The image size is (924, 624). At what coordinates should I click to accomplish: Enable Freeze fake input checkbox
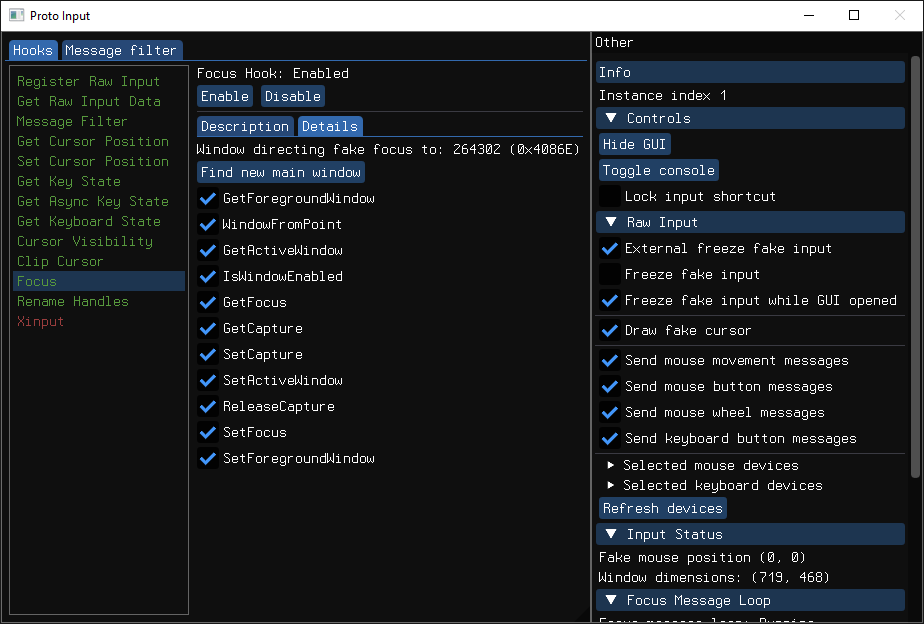[609, 274]
